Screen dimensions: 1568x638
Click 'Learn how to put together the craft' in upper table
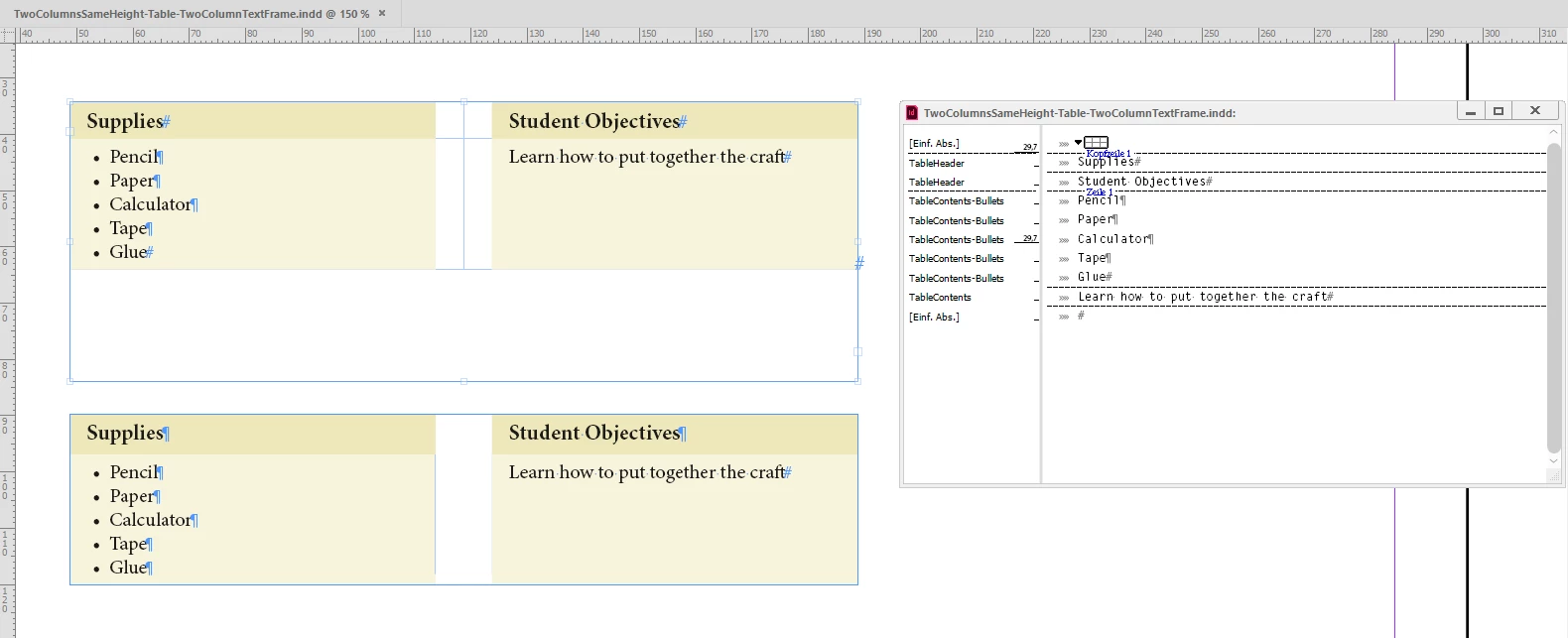(x=646, y=157)
